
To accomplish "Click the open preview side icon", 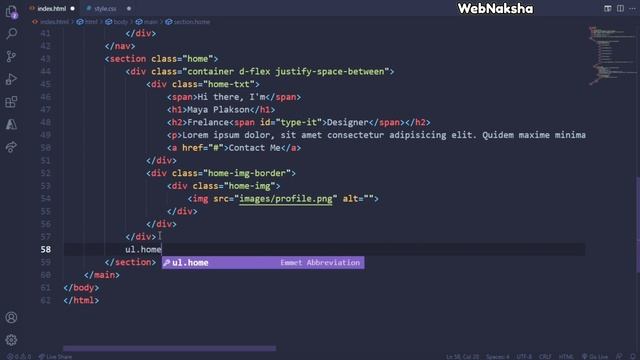I will click(608, 8).
